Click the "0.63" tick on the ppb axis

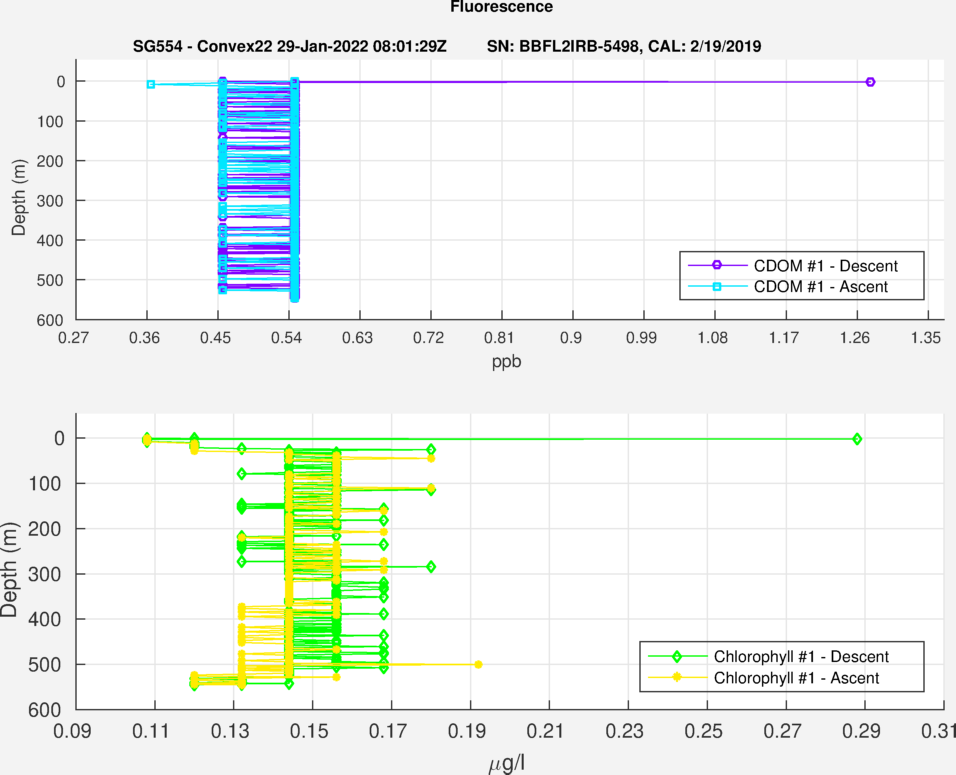(x=357, y=338)
